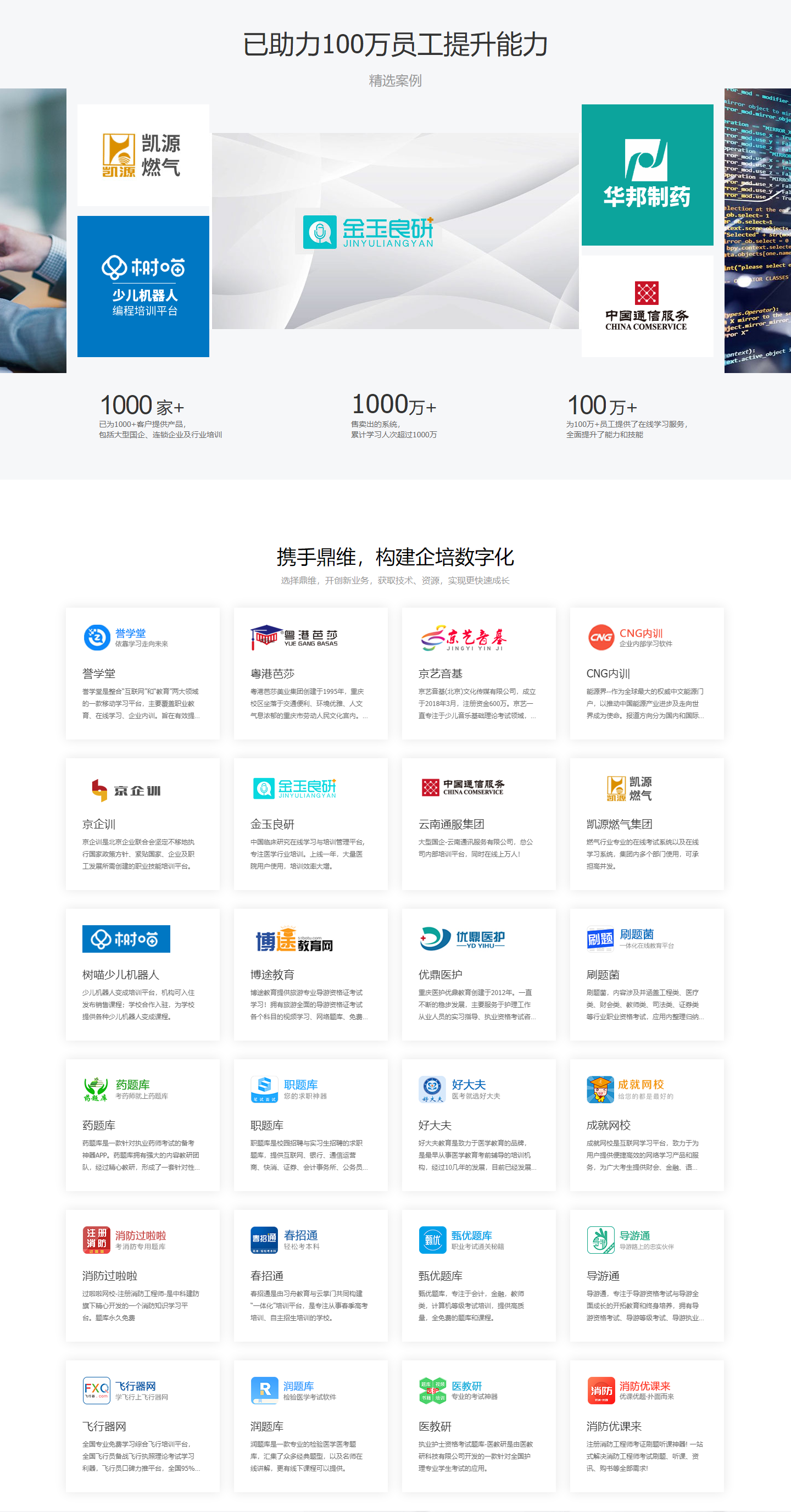Viewport: 791px width, 1512px height.
Task: Click the 精选案例 subtitle
Action: pos(396,80)
